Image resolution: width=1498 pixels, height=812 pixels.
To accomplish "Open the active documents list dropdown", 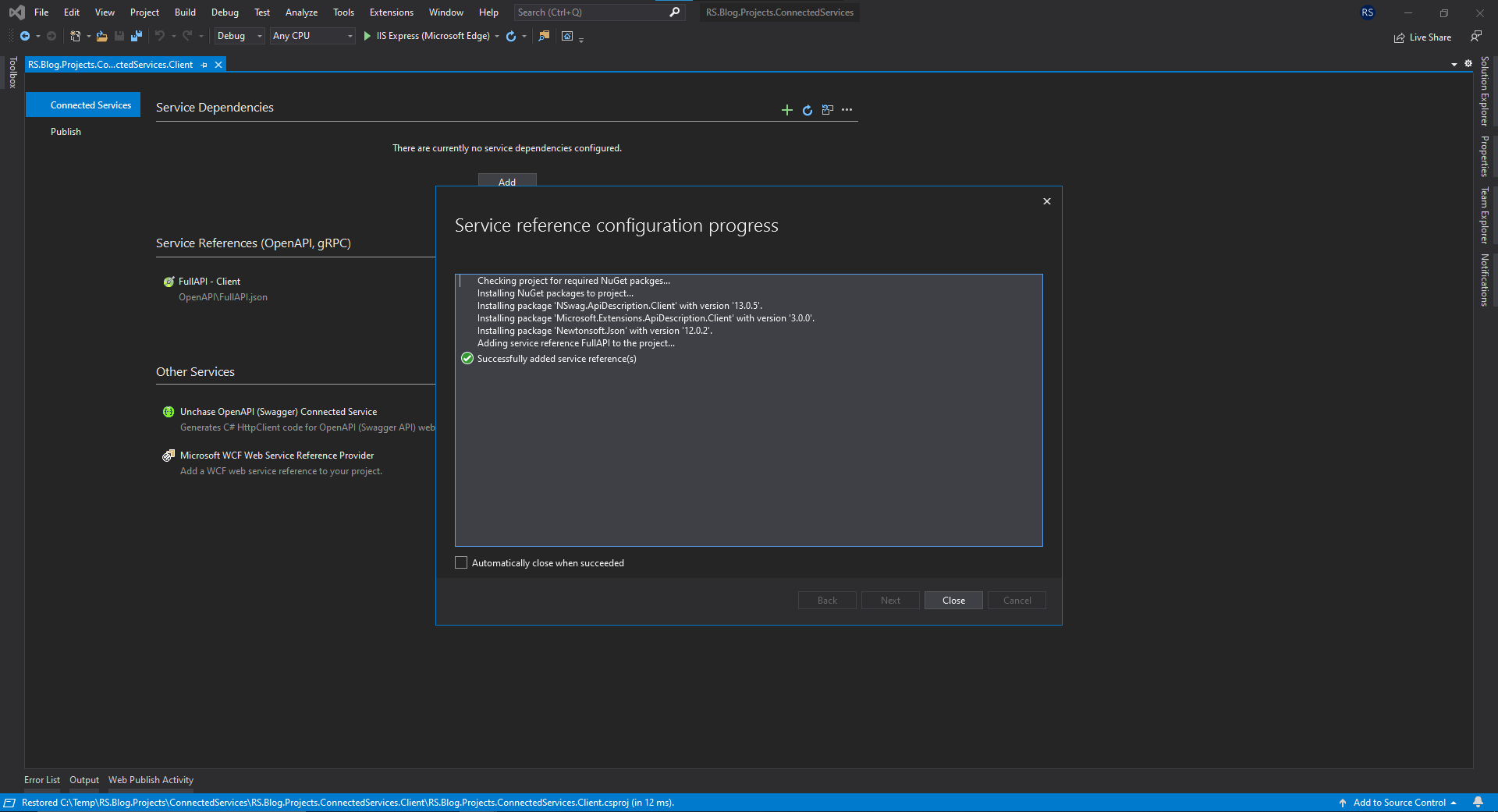I will pyautogui.click(x=1454, y=64).
